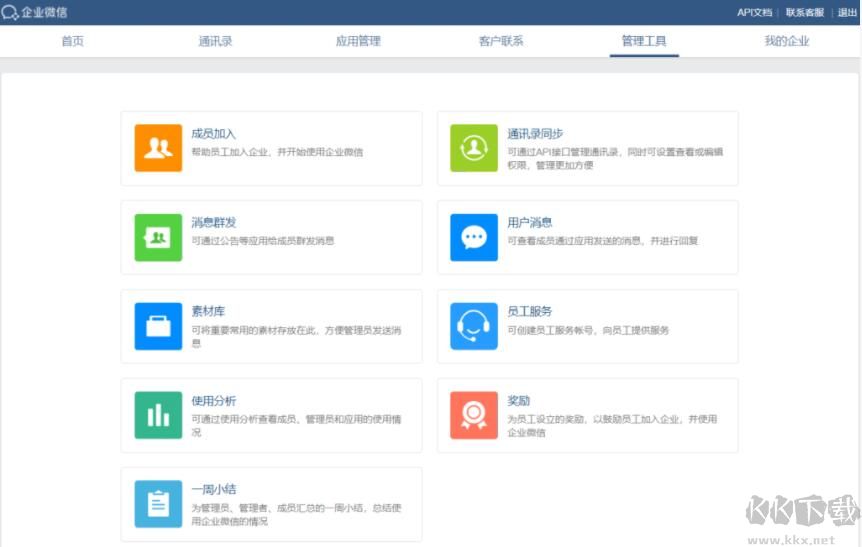Viewport: 862px width, 547px height.
Task: Click the blue 用户消息 chat bubble icon
Action: point(474,237)
